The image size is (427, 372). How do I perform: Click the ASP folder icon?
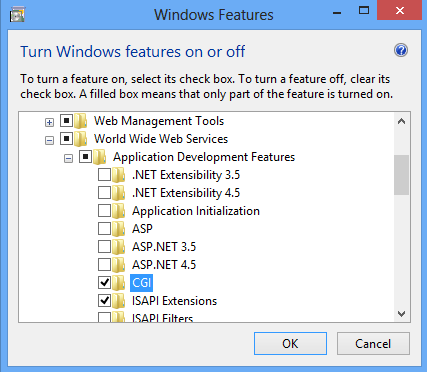tap(119, 229)
